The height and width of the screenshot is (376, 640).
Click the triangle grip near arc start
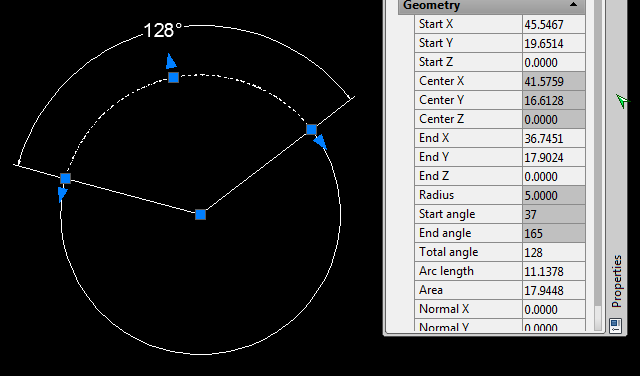click(x=321, y=142)
